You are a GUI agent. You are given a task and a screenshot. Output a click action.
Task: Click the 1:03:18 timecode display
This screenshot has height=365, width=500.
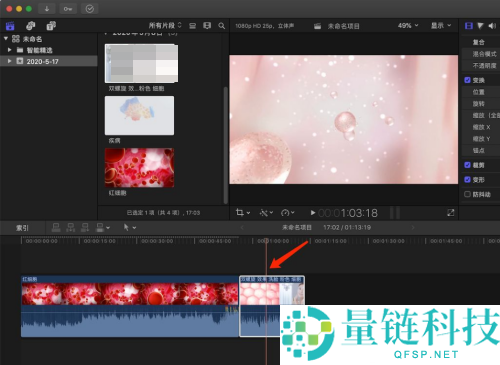(348, 213)
